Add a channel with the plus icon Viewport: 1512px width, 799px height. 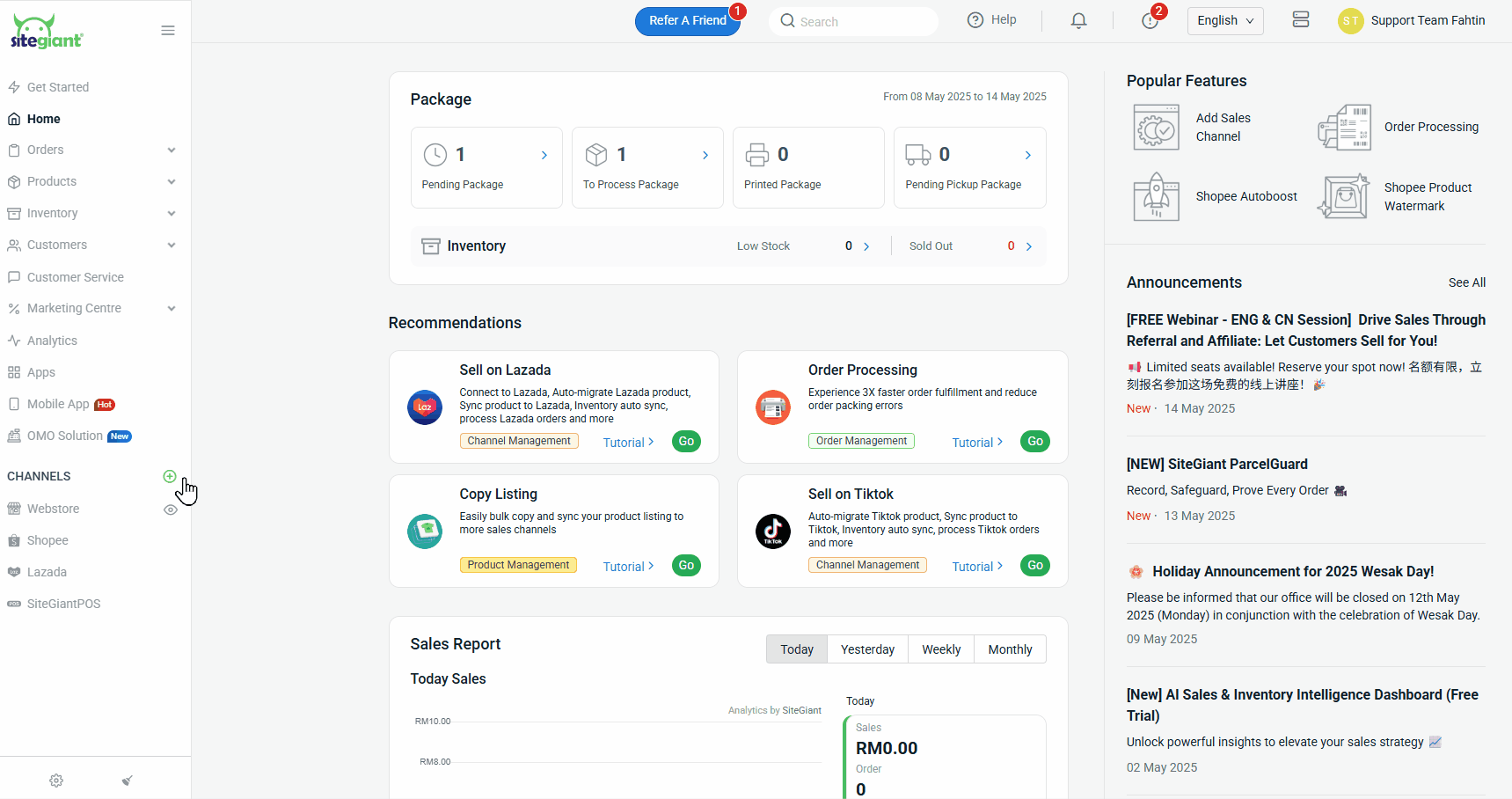click(x=170, y=476)
